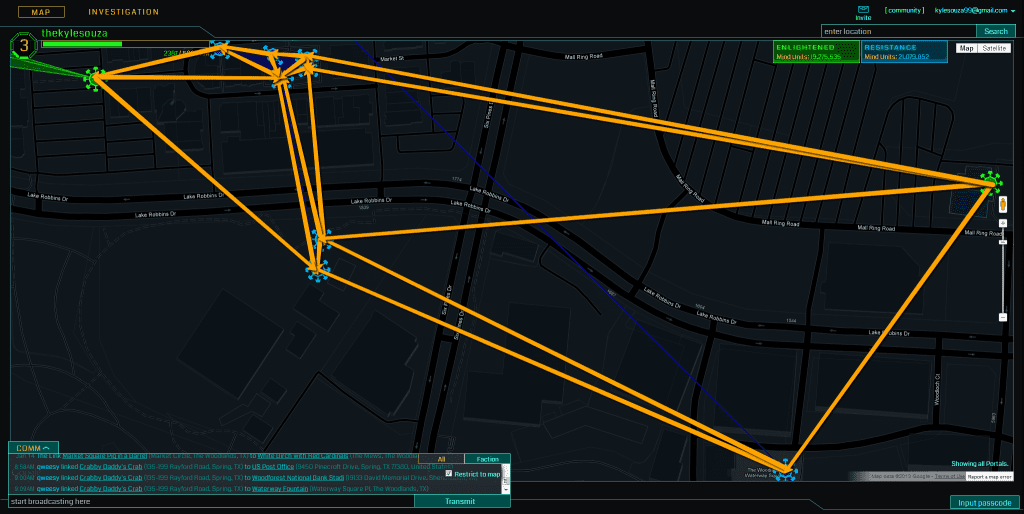Switch to the INVESTIGATION tab
Viewport: 1024px width, 514px height.
coord(123,12)
